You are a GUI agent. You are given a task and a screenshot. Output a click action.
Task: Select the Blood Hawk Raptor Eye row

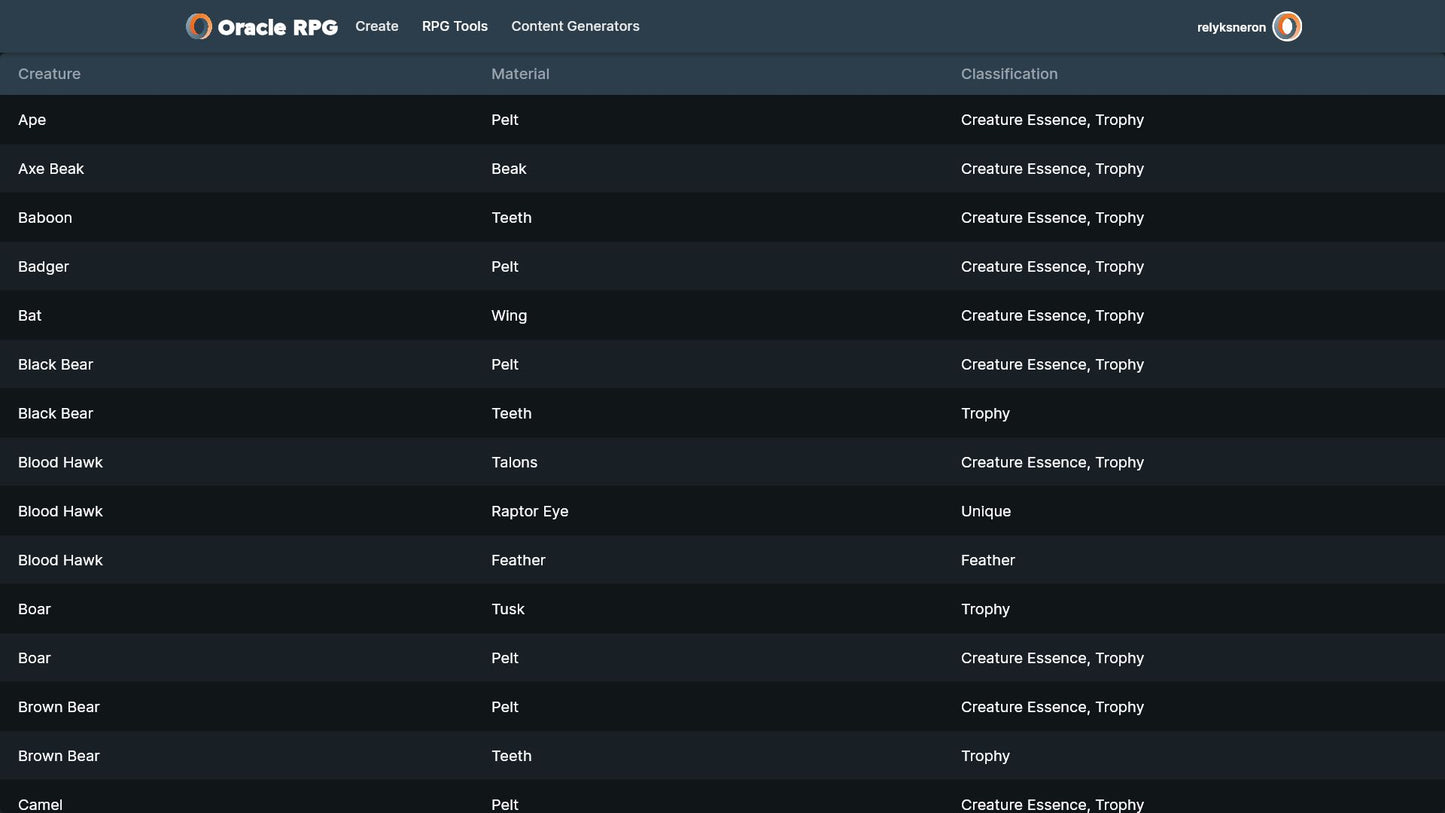point(529,512)
